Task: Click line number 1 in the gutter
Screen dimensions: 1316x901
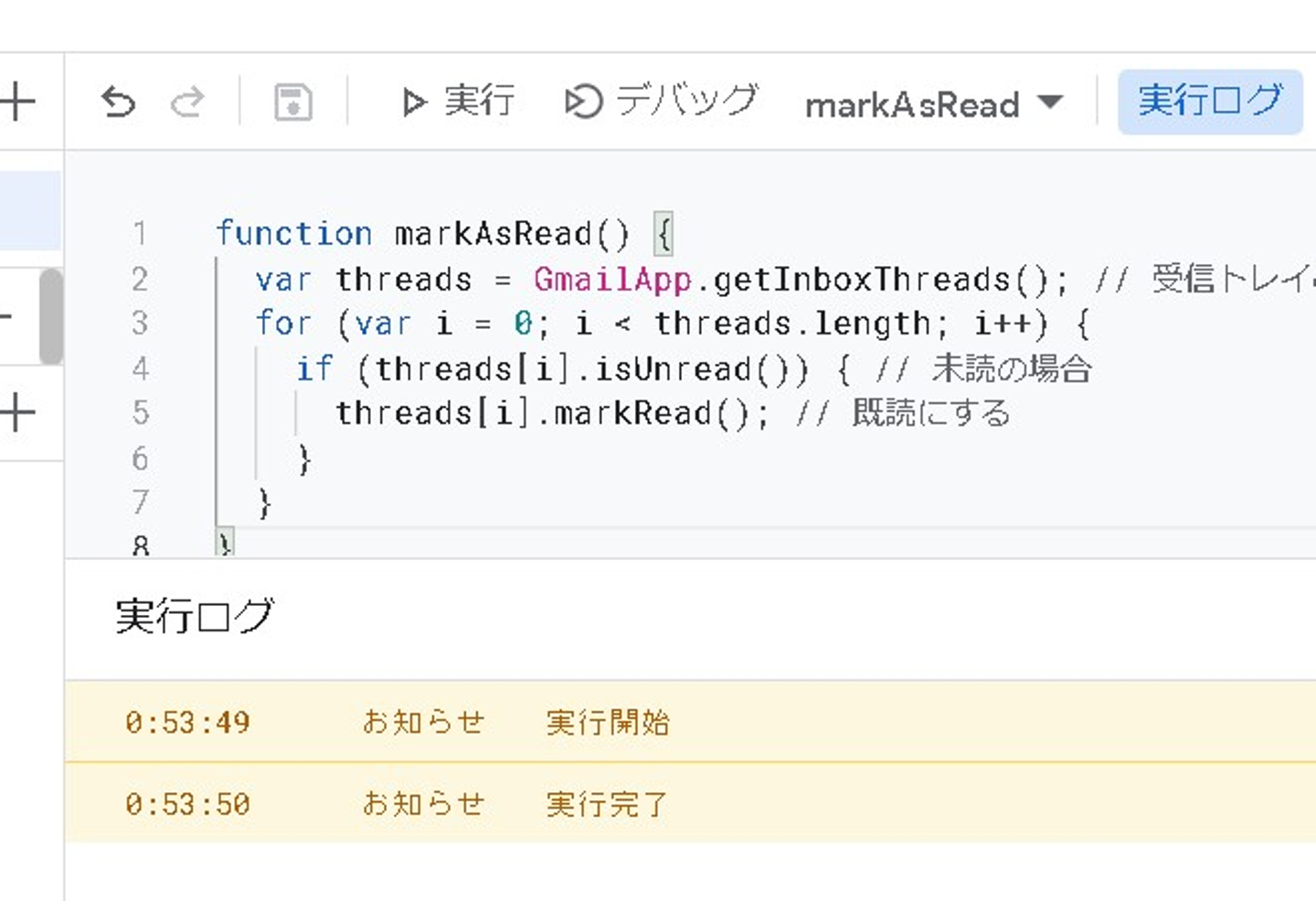Action: pyautogui.click(x=140, y=234)
